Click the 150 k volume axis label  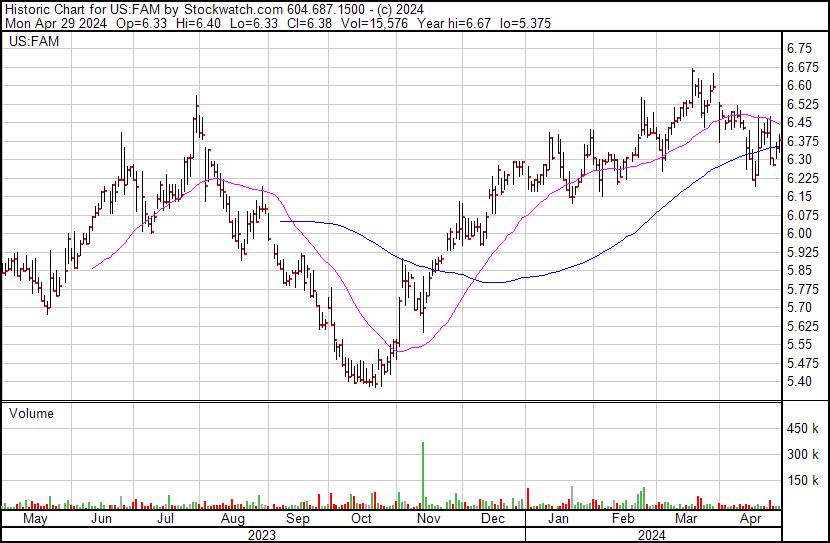coord(800,481)
